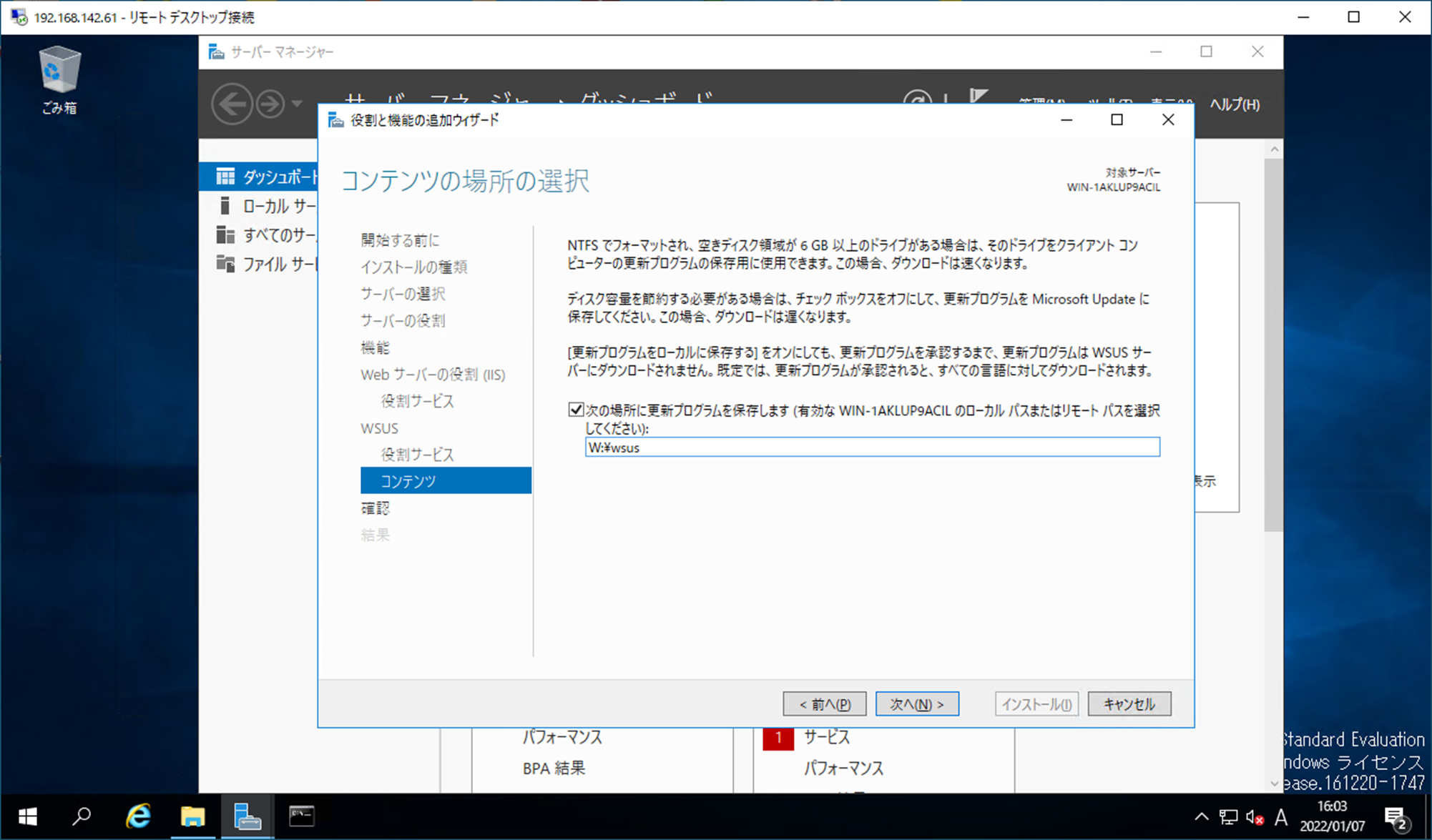Minimize the remote desktop connection window

tap(1303, 17)
